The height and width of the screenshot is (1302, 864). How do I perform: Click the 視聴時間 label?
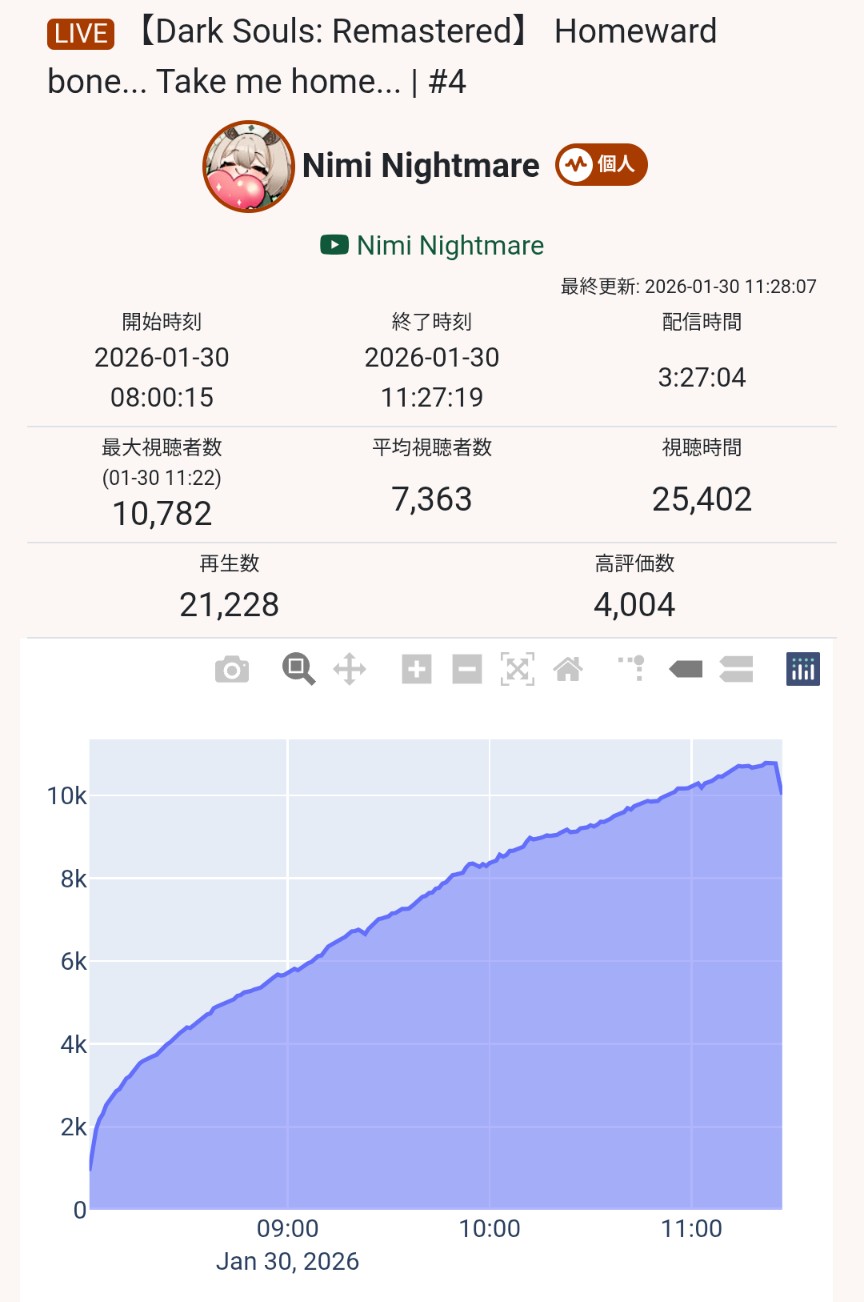point(702,448)
